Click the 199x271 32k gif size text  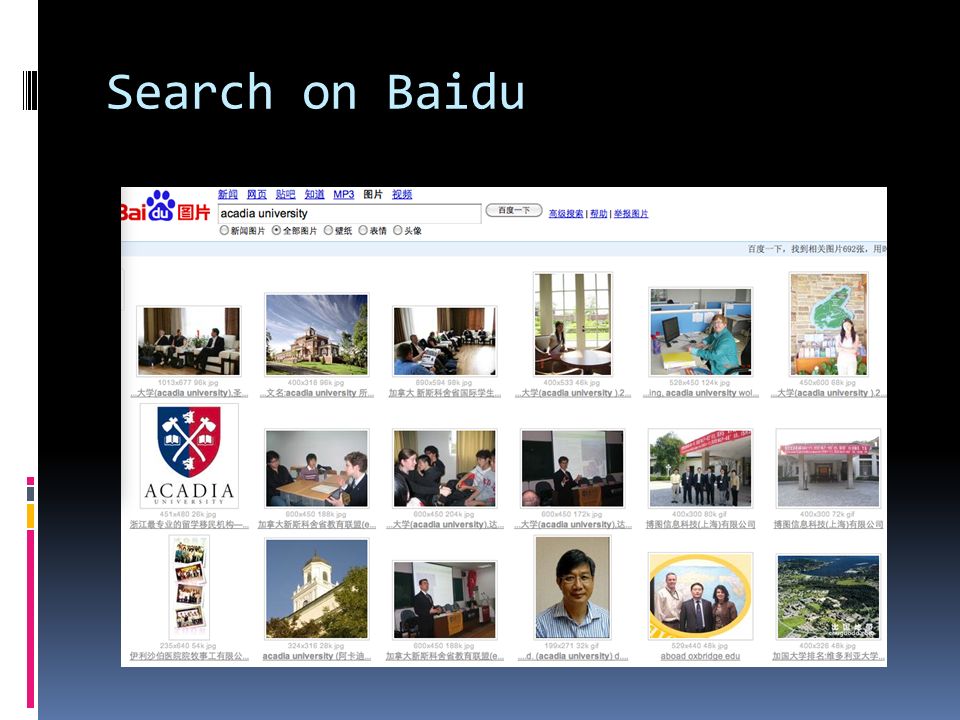pos(572,646)
